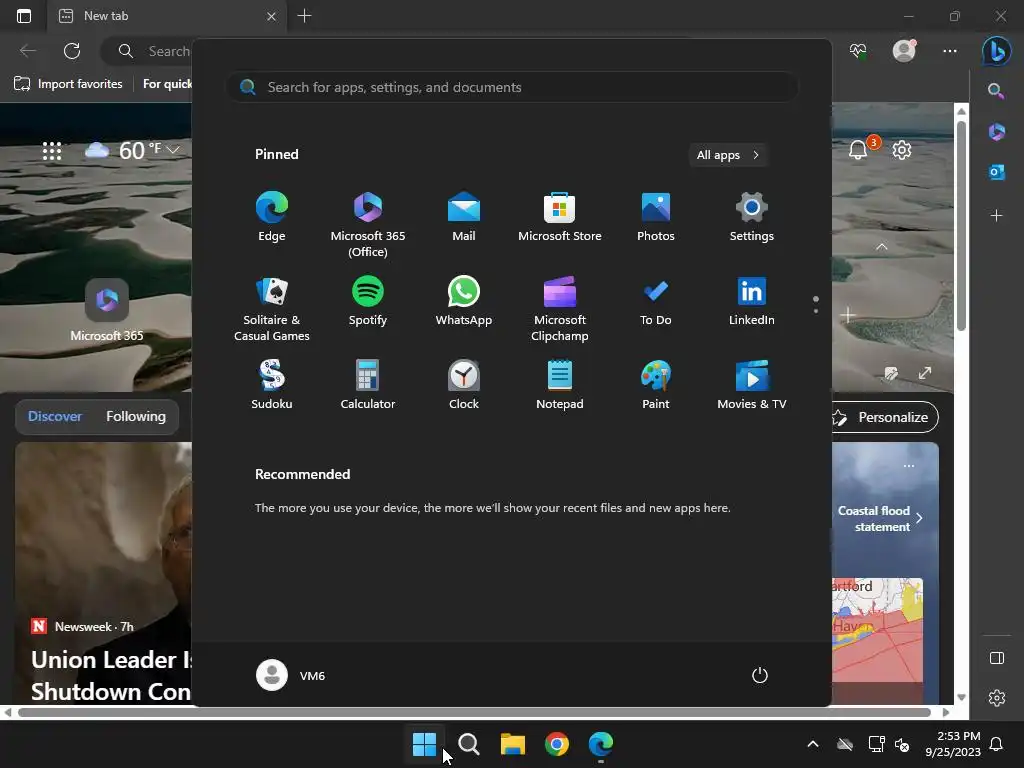Expand Coastal flood statement card

tap(920, 518)
